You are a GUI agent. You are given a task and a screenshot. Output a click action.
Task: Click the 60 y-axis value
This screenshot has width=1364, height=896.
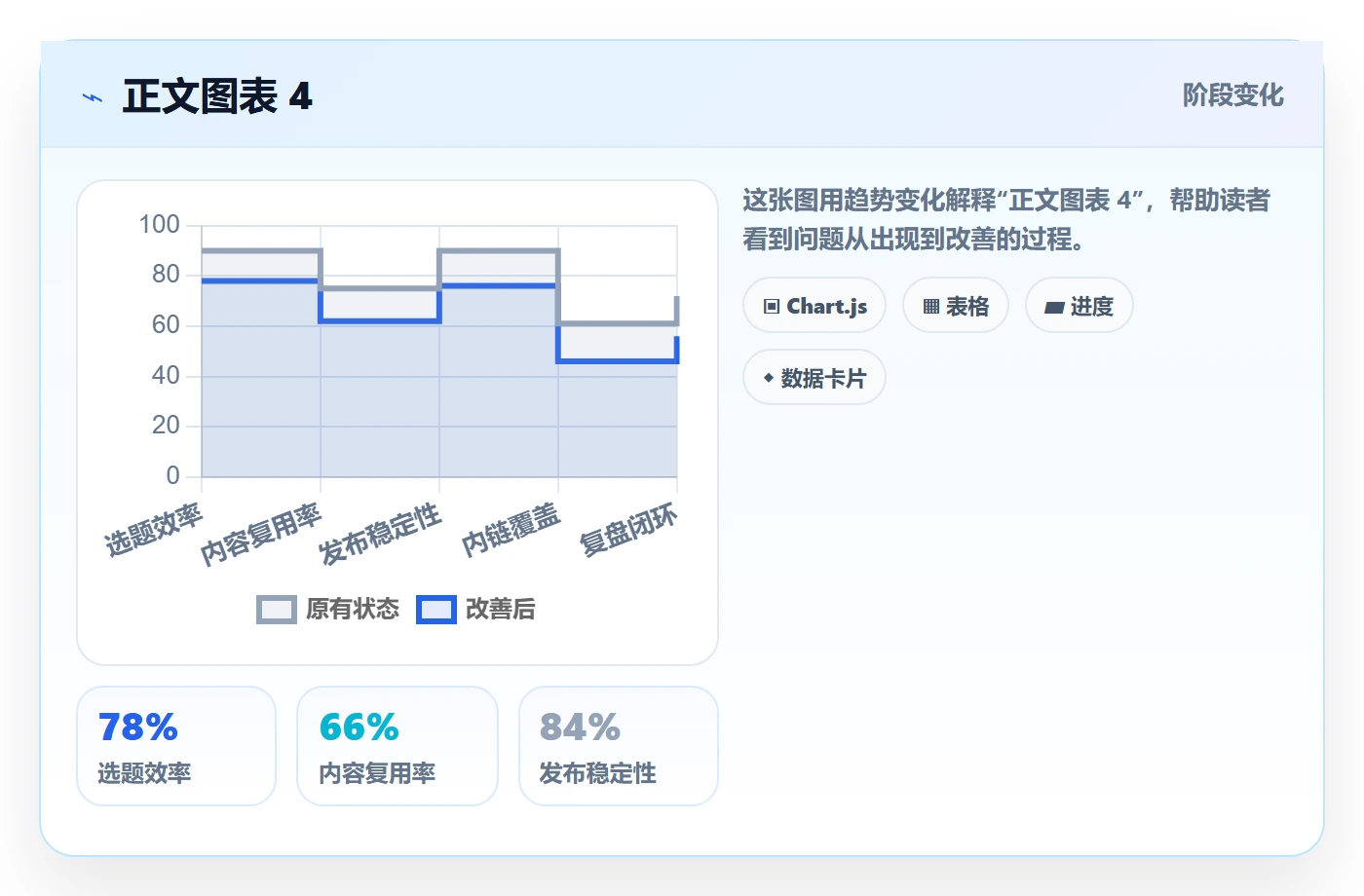167,325
